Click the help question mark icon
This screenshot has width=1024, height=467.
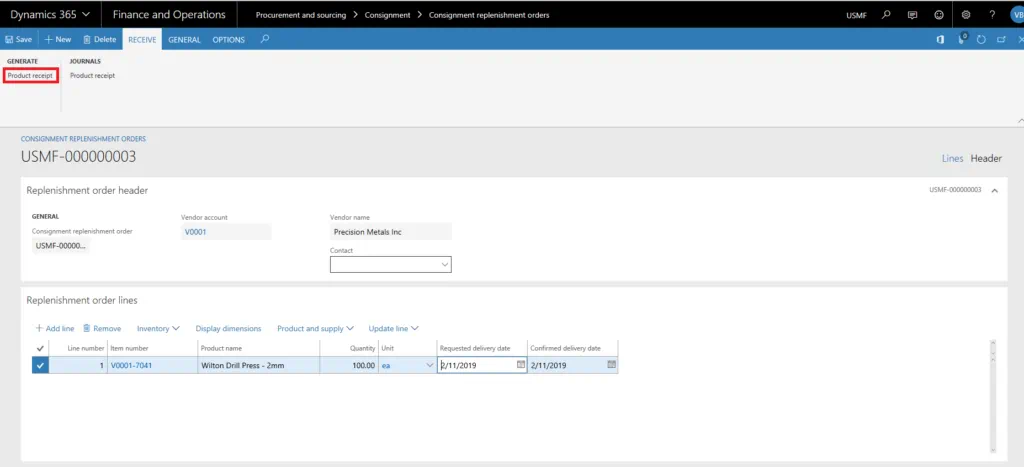click(992, 14)
